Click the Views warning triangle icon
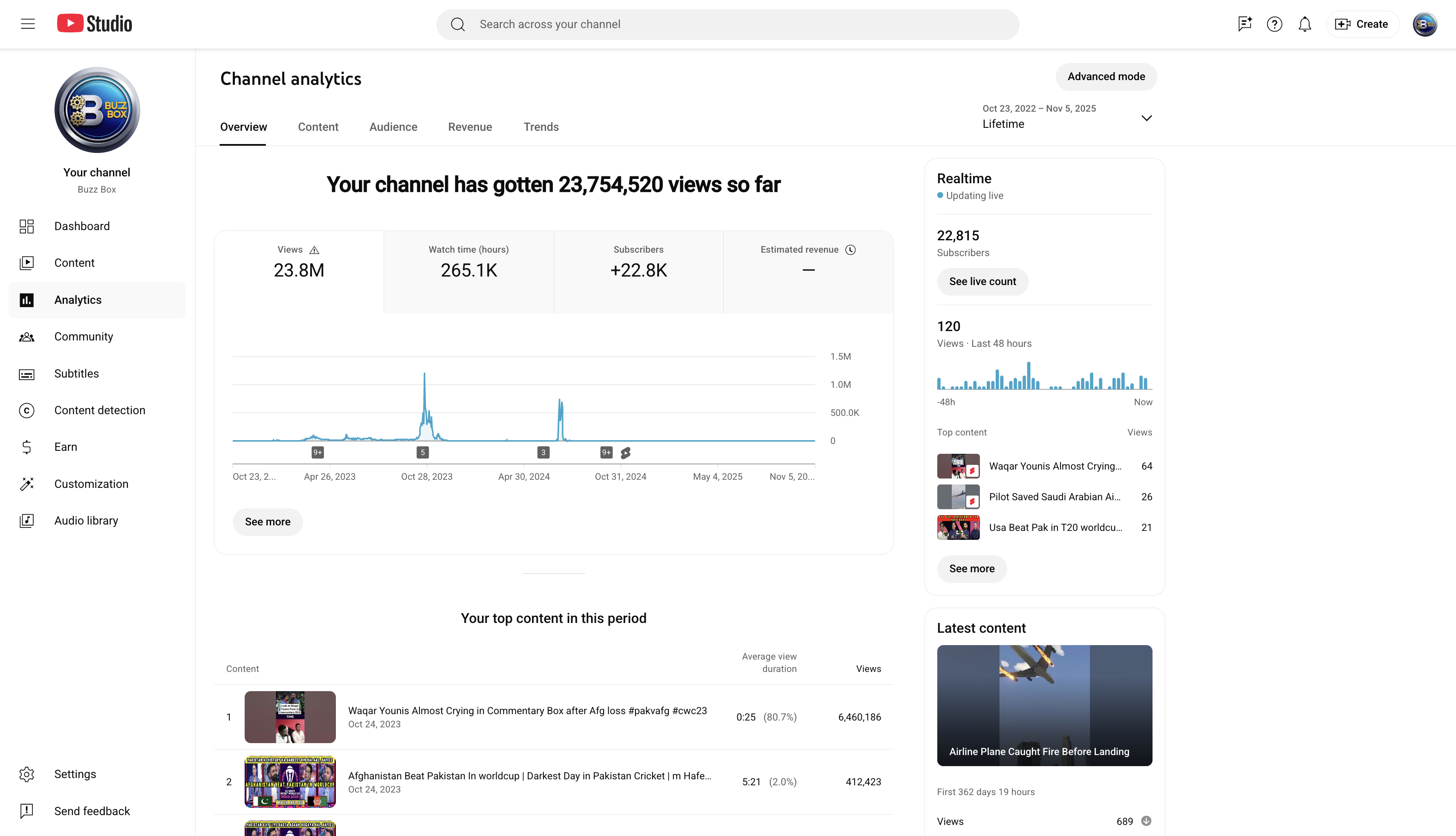Viewport: 1456px width, 836px height. 314,250
